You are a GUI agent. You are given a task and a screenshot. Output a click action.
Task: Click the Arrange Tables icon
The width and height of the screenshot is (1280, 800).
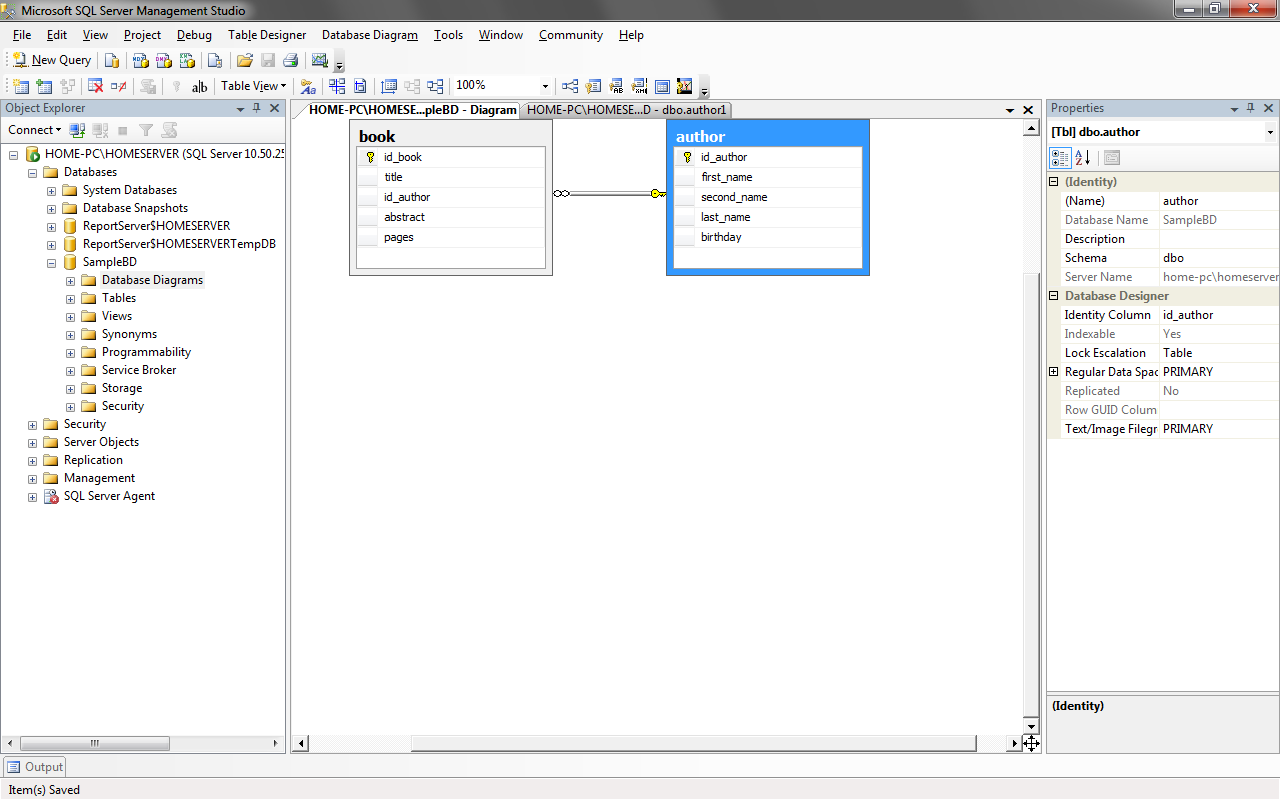point(434,86)
